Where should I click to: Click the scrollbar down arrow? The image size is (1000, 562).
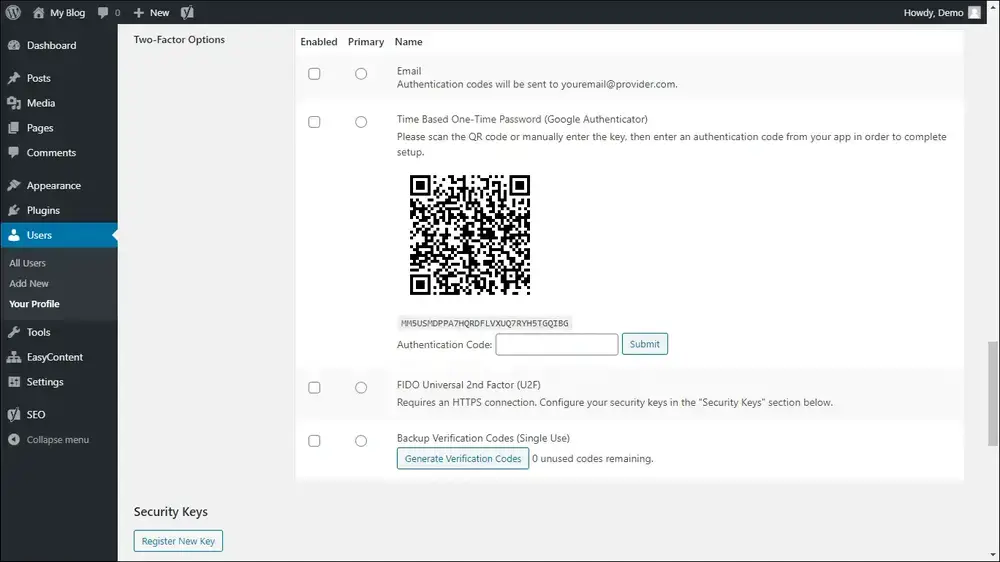(x=993, y=556)
